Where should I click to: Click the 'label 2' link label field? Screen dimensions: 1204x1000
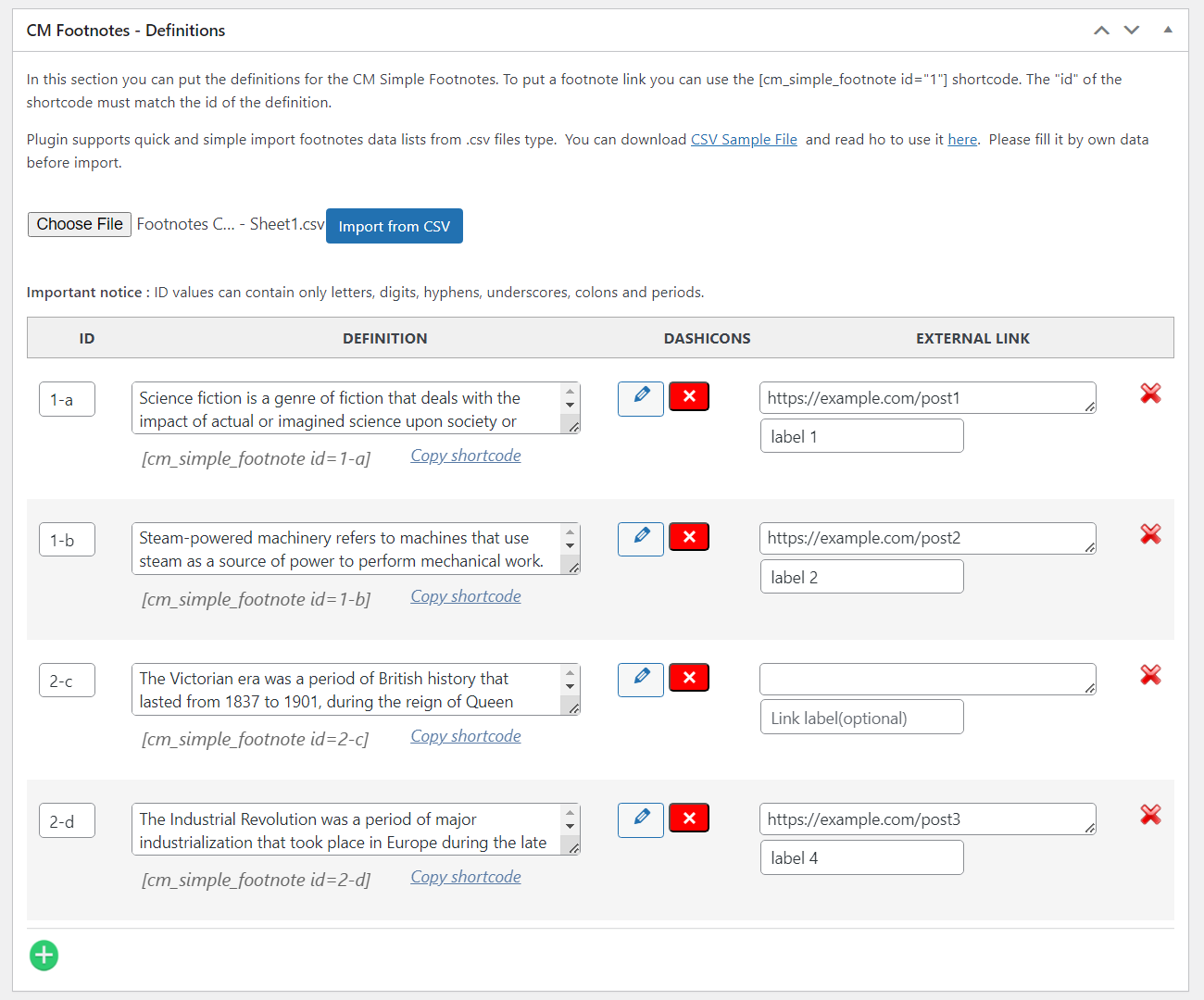862,577
